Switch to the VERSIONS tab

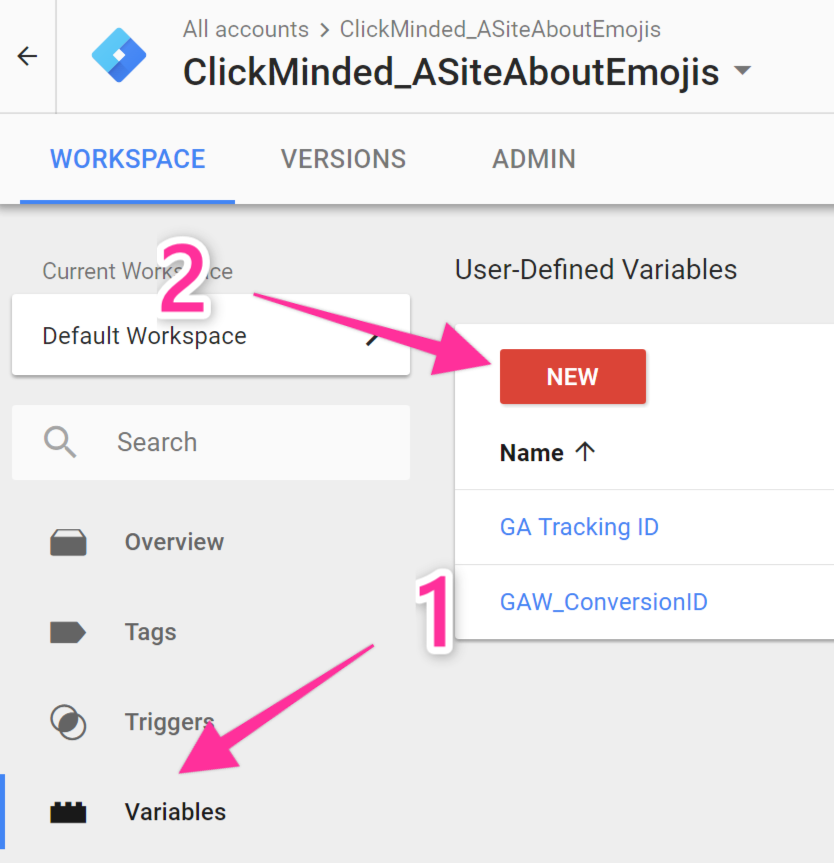pos(343,159)
